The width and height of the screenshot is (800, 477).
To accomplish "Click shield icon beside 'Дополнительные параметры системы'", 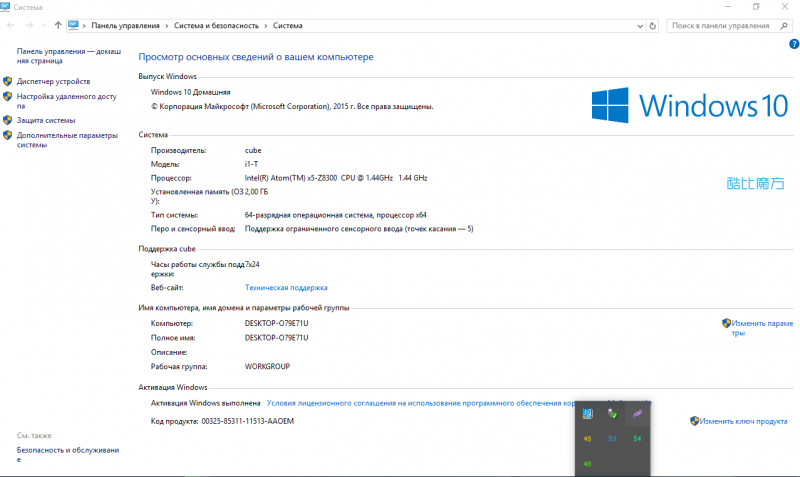I will pos(7,135).
